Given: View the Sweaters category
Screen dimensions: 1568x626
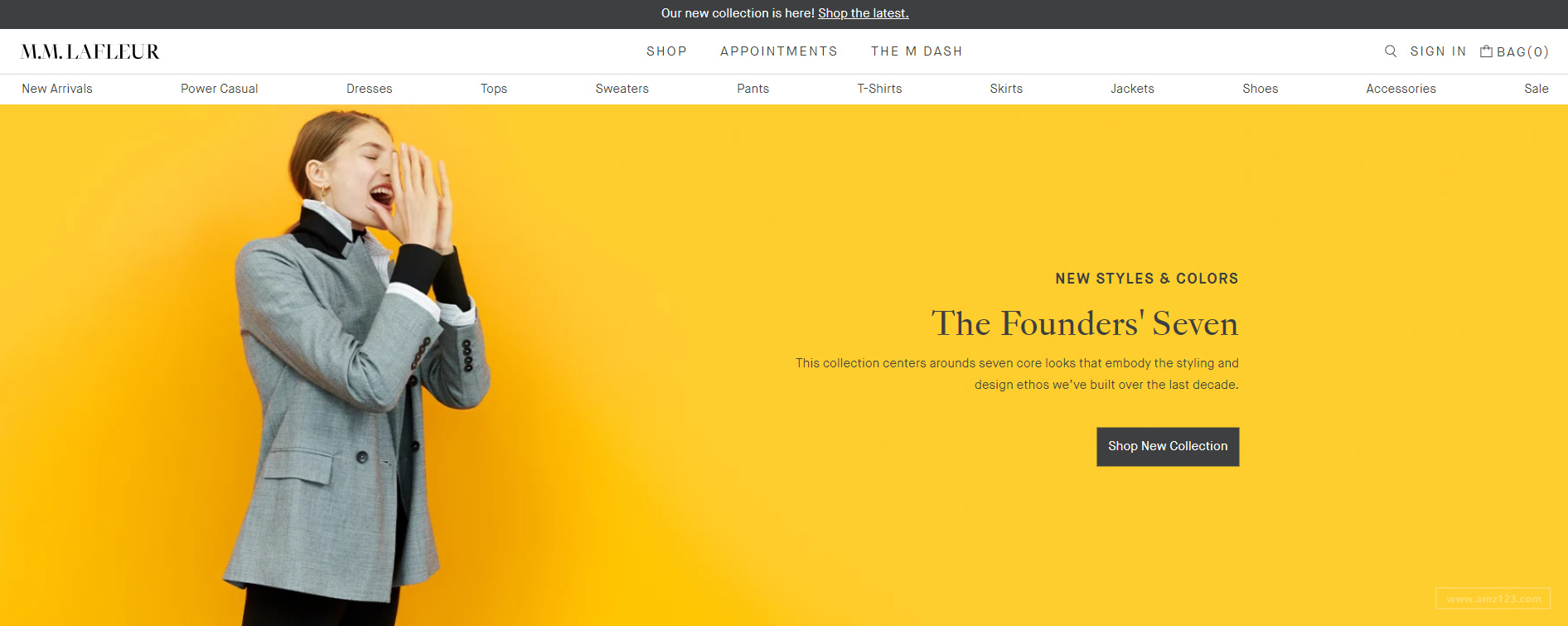Looking at the screenshot, I should pyautogui.click(x=622, y=89).
